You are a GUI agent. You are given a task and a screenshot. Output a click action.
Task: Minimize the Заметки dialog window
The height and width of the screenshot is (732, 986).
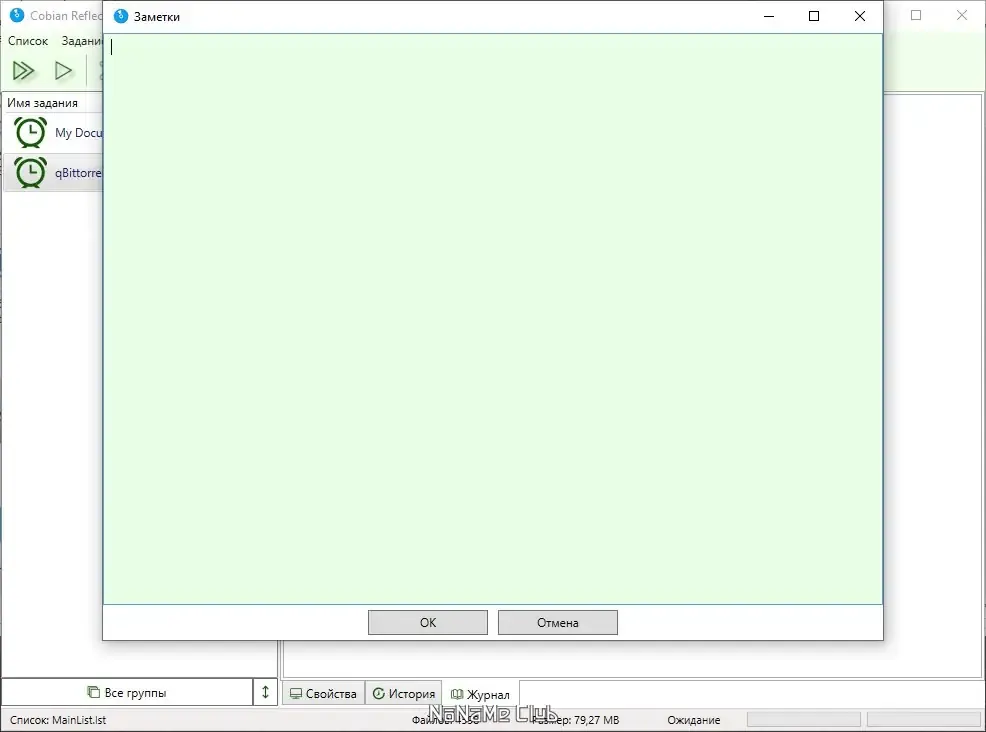pos(768,16)
